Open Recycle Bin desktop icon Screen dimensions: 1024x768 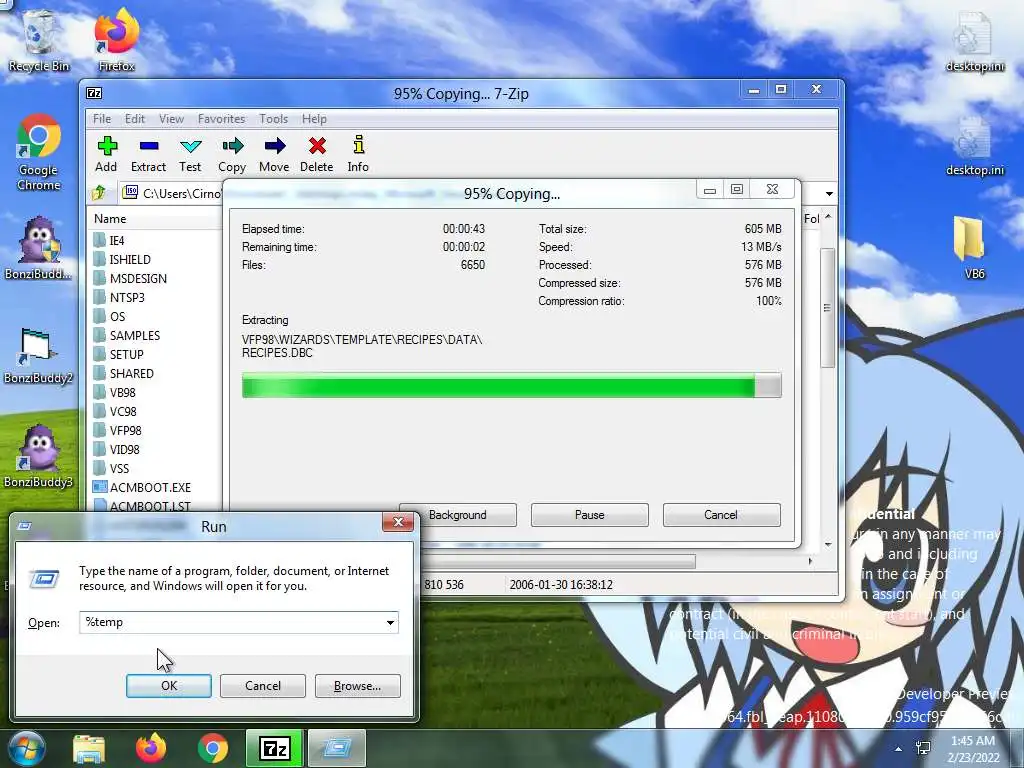click(39, 41)
